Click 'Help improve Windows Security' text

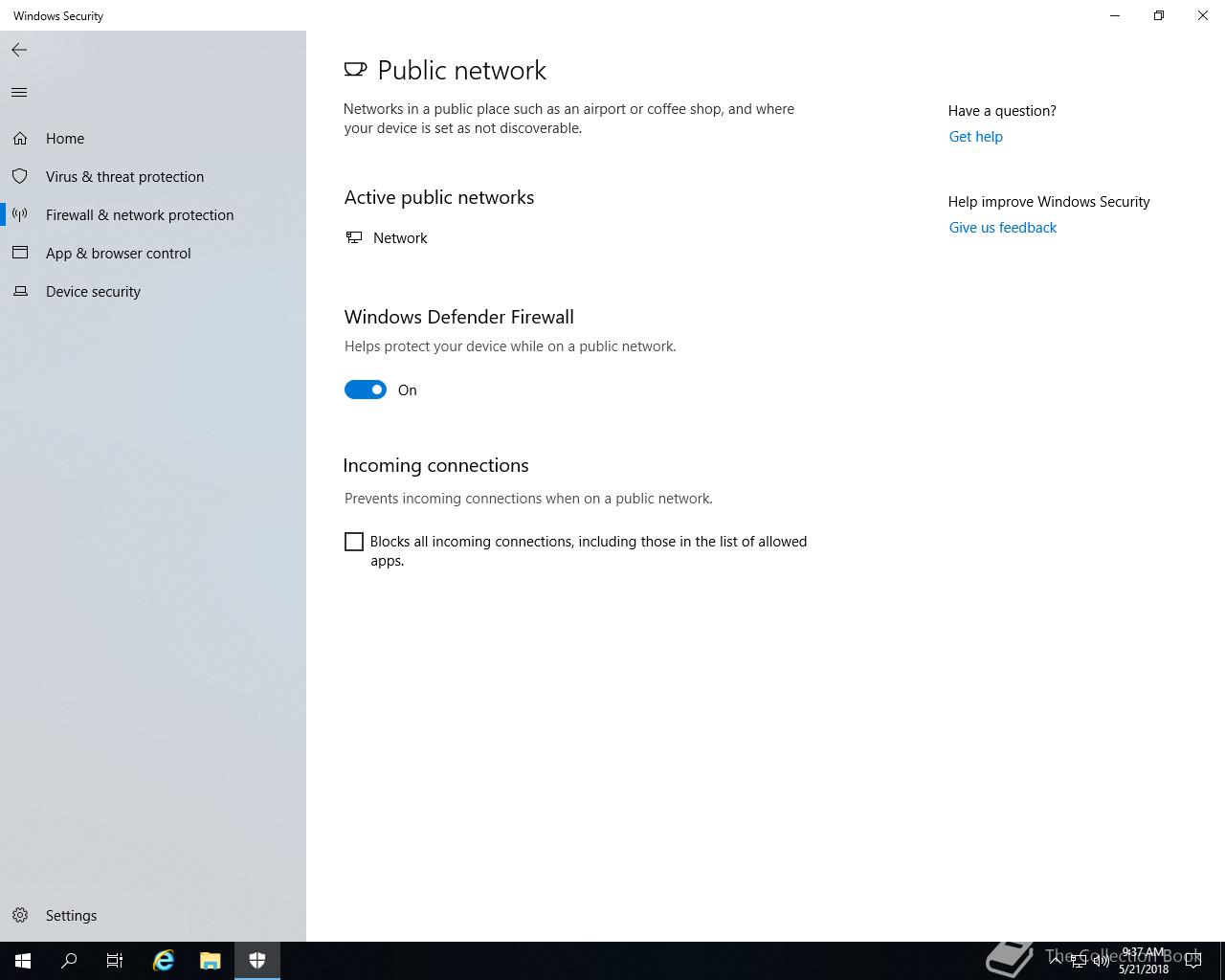tap(1049, 202)
